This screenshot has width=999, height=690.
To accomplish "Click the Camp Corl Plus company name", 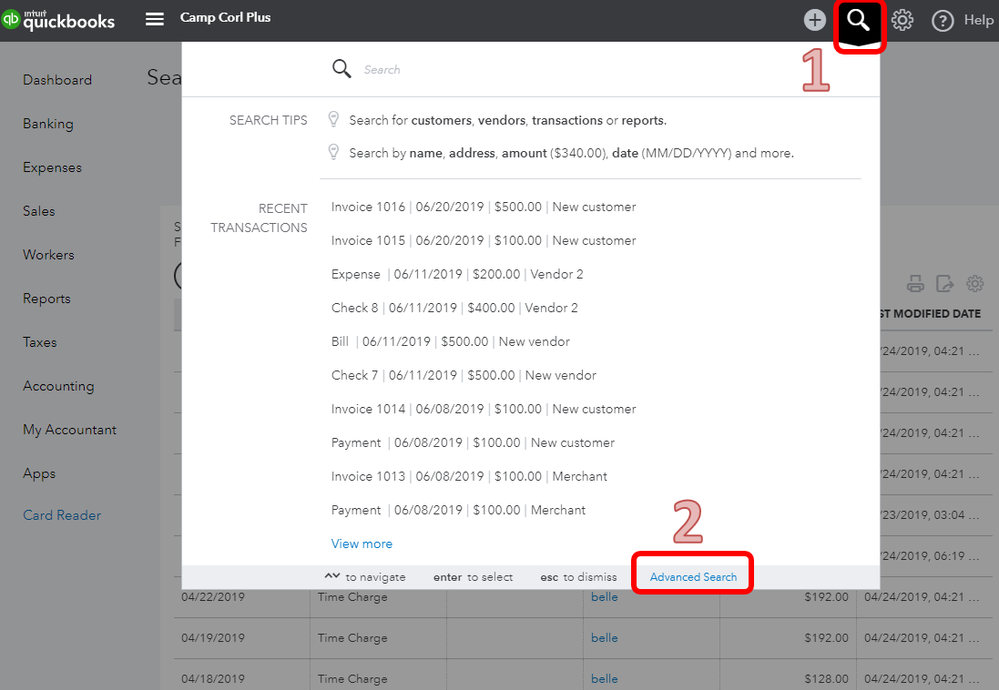I will pos(225,18).
